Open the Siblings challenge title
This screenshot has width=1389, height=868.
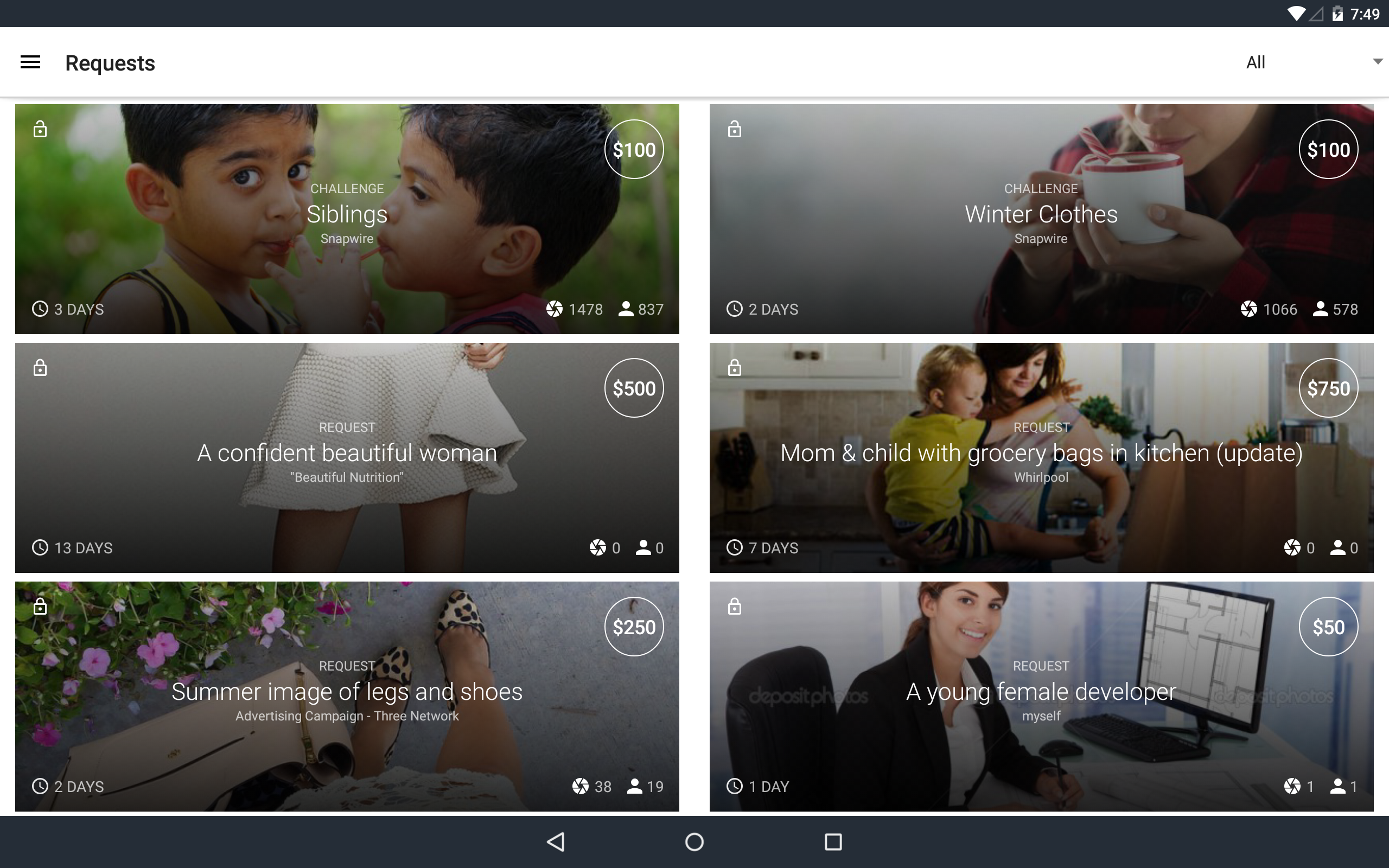(347, 214)
